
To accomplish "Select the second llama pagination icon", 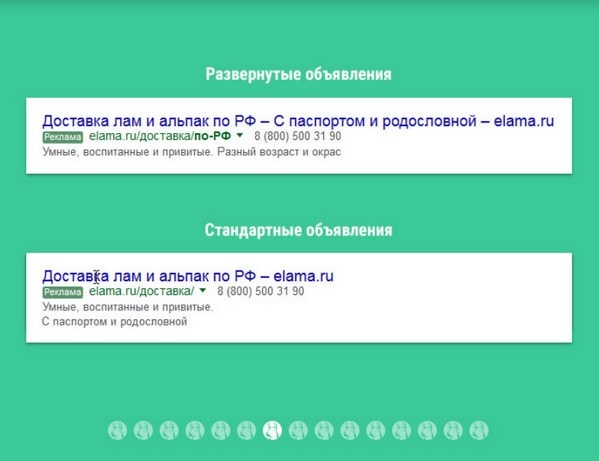I will [x=143, y=430].
